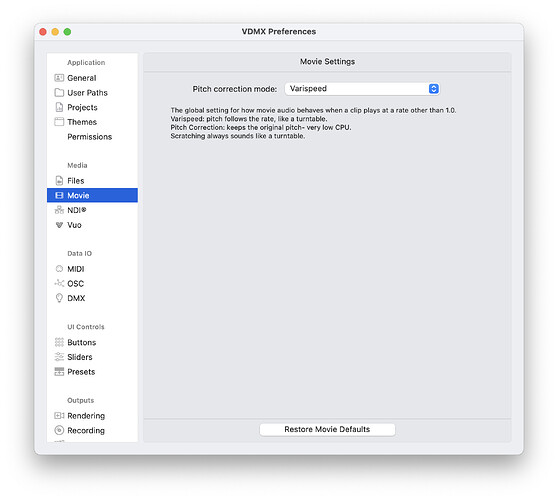The image size is (558, 500).
Task: Click the Themes window icon
Action: tap(59, 122)
